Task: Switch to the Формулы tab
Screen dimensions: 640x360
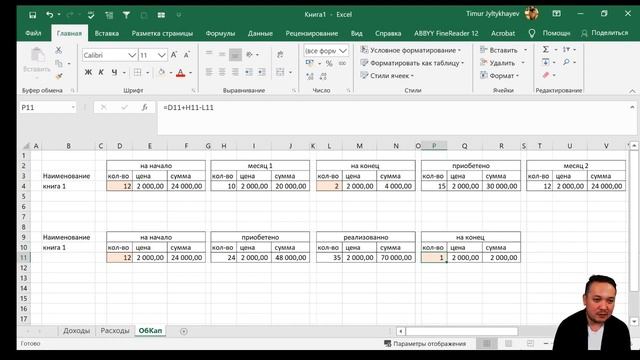Action: [220, 33]
